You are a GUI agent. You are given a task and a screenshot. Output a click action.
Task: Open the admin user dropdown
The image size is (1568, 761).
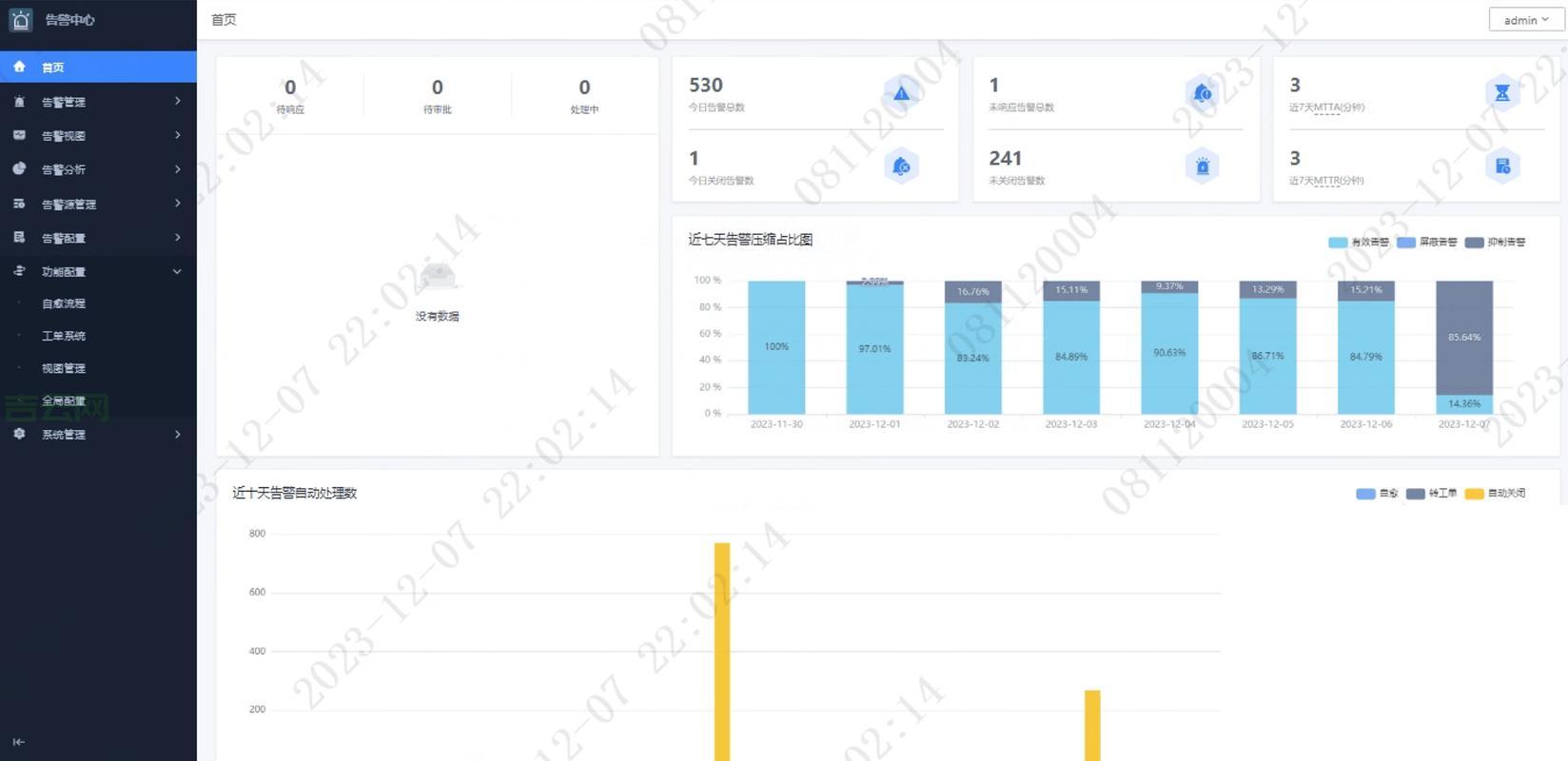click(x=1525, y=20)
